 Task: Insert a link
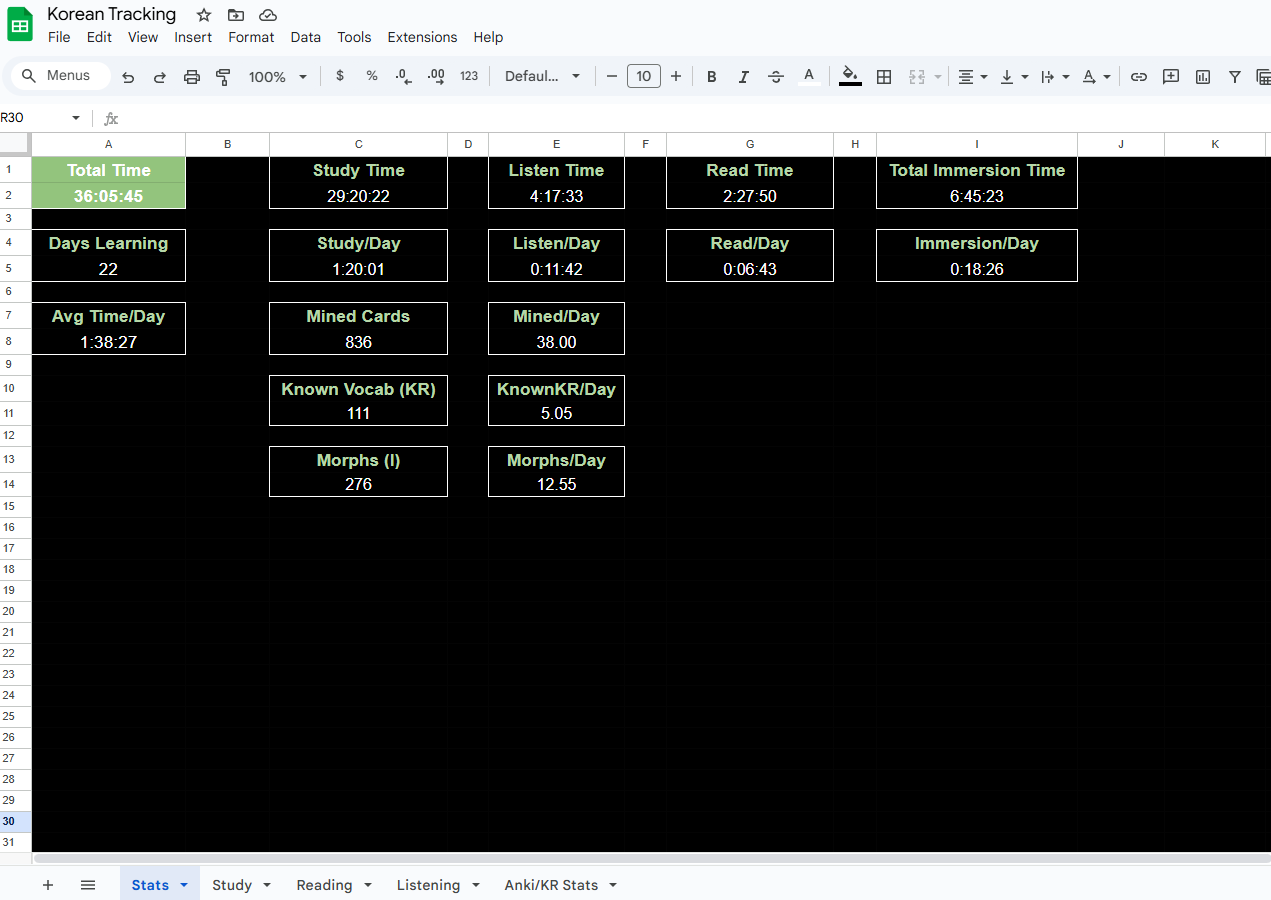pos(1139,77)
